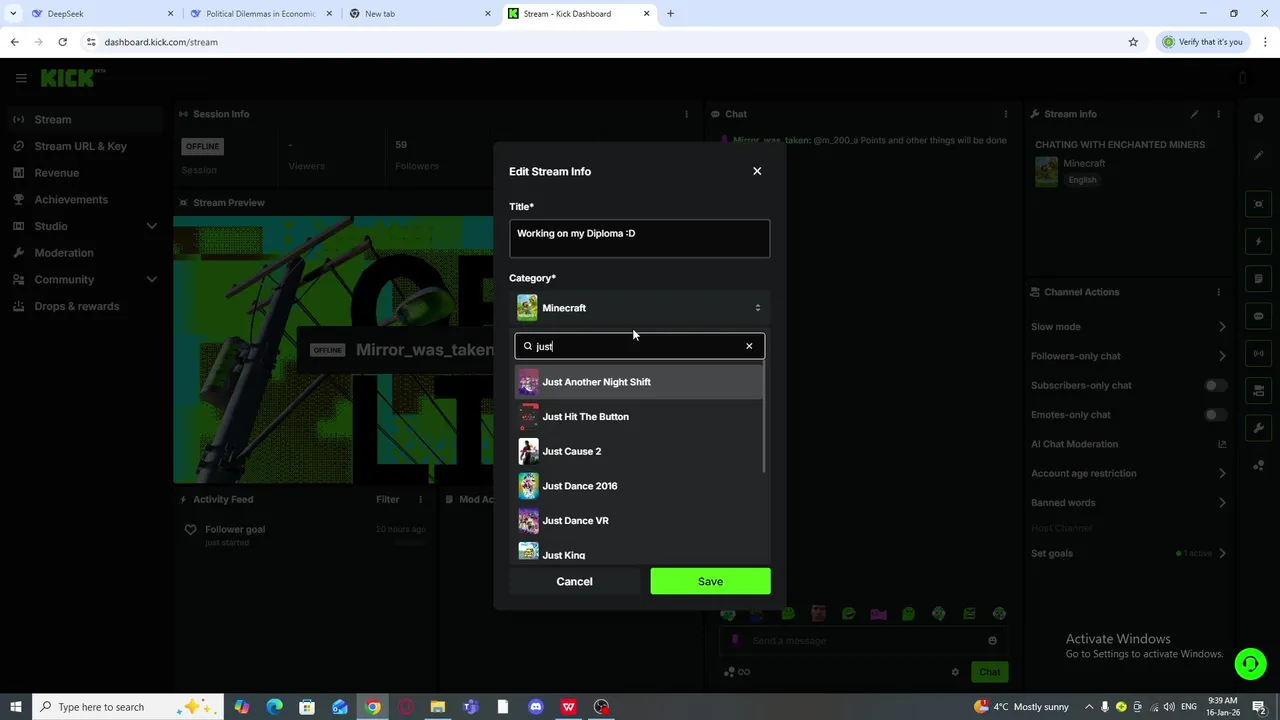
Task: Toggle Emotes-only chat
Action: (x=1215, y=414)
